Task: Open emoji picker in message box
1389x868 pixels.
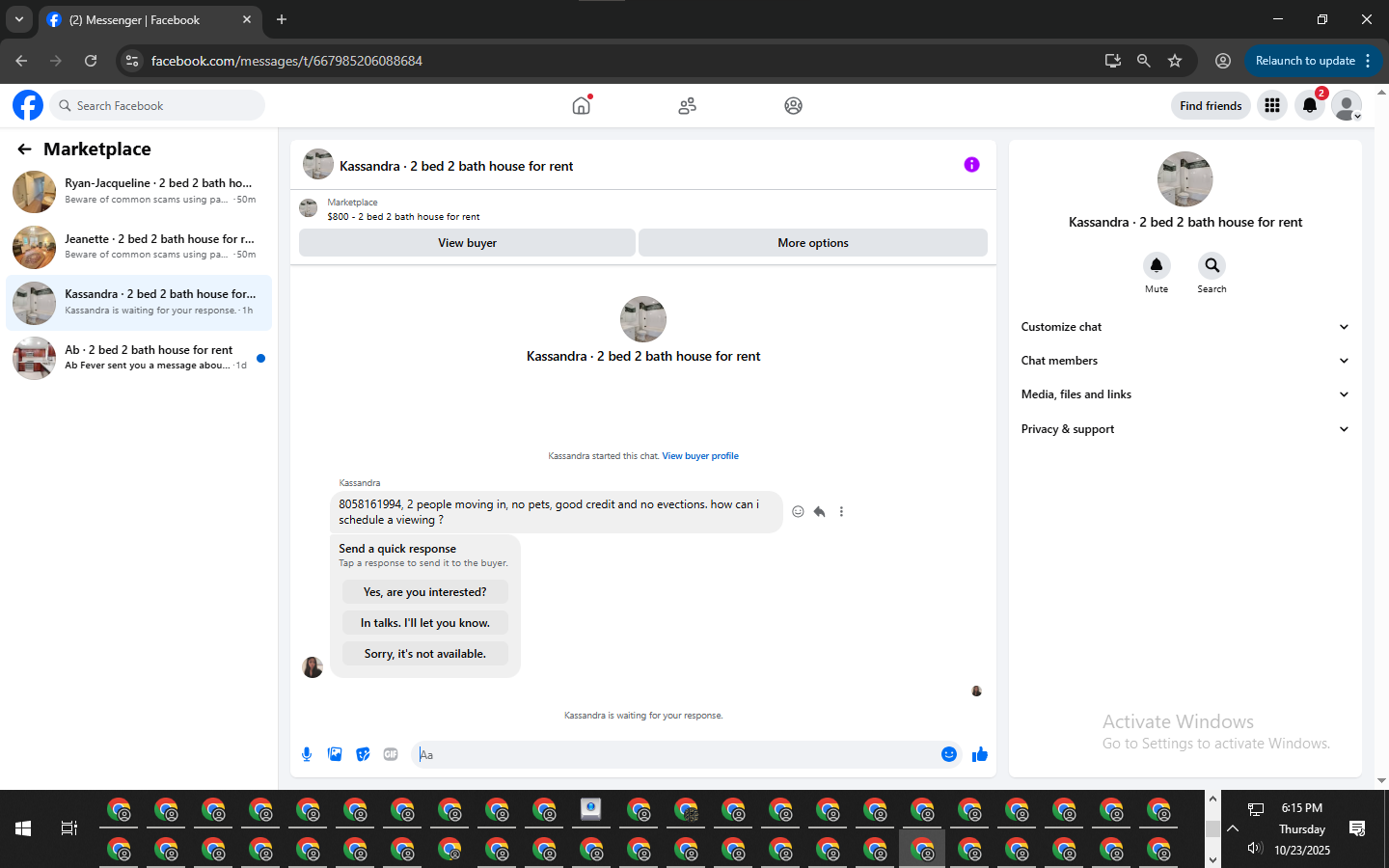Action: (949, 754)
